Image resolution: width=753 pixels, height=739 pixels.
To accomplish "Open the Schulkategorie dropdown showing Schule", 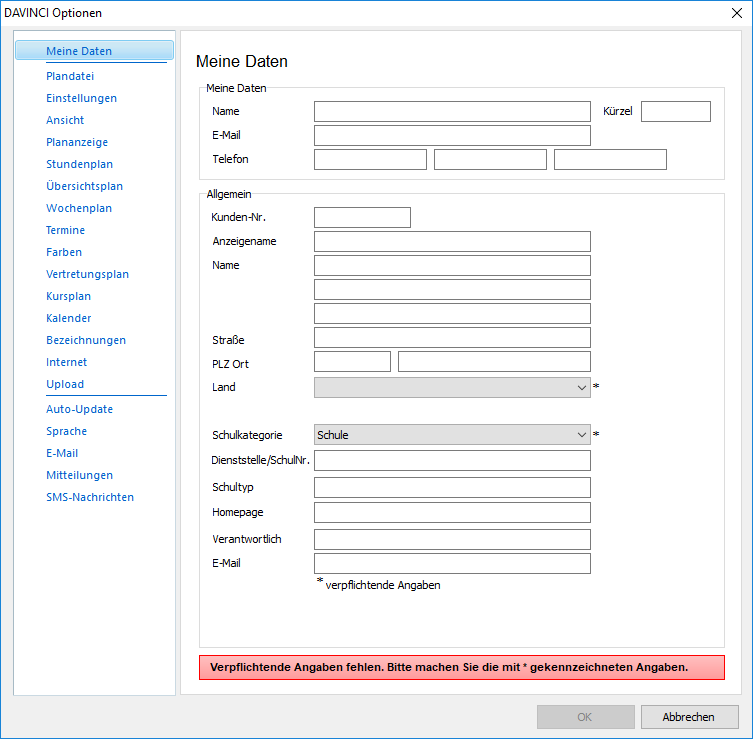I will tap(452, 435).
